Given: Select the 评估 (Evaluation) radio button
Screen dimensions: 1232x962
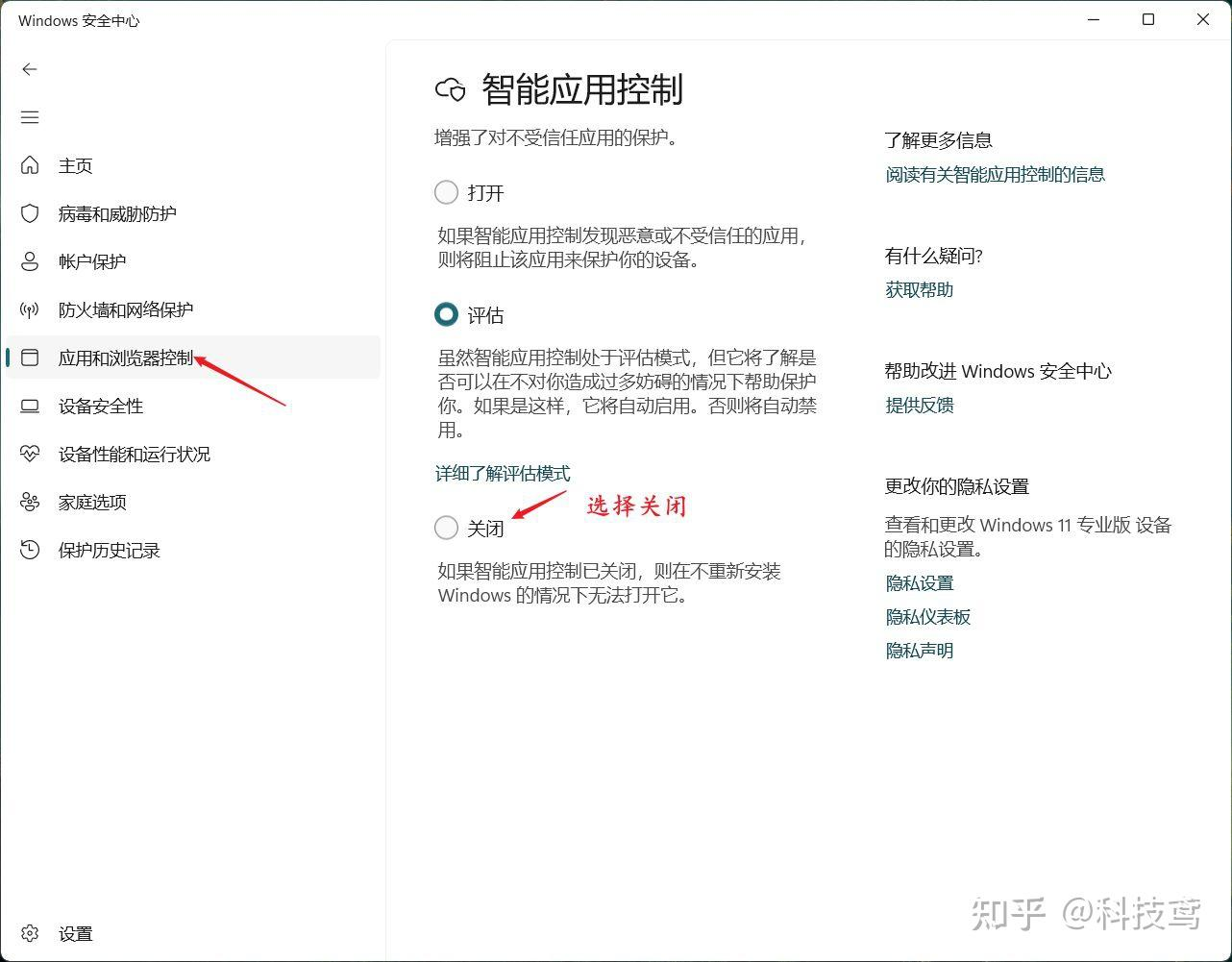Looking at the screenshot, I should click(x=446, y=314).
